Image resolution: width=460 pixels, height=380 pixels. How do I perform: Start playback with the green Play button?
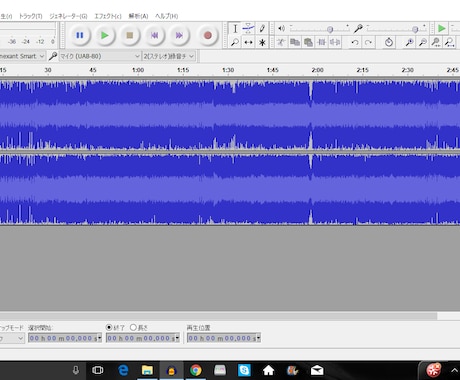(105, 35)
